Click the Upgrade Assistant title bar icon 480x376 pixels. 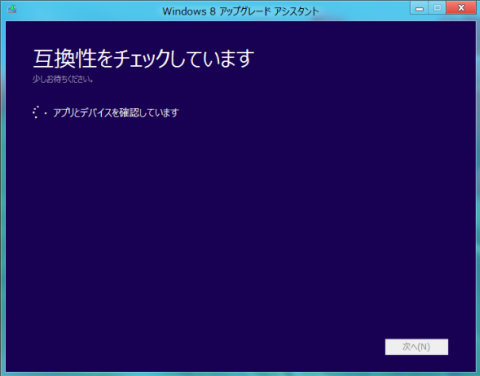(x=12, y=9)
